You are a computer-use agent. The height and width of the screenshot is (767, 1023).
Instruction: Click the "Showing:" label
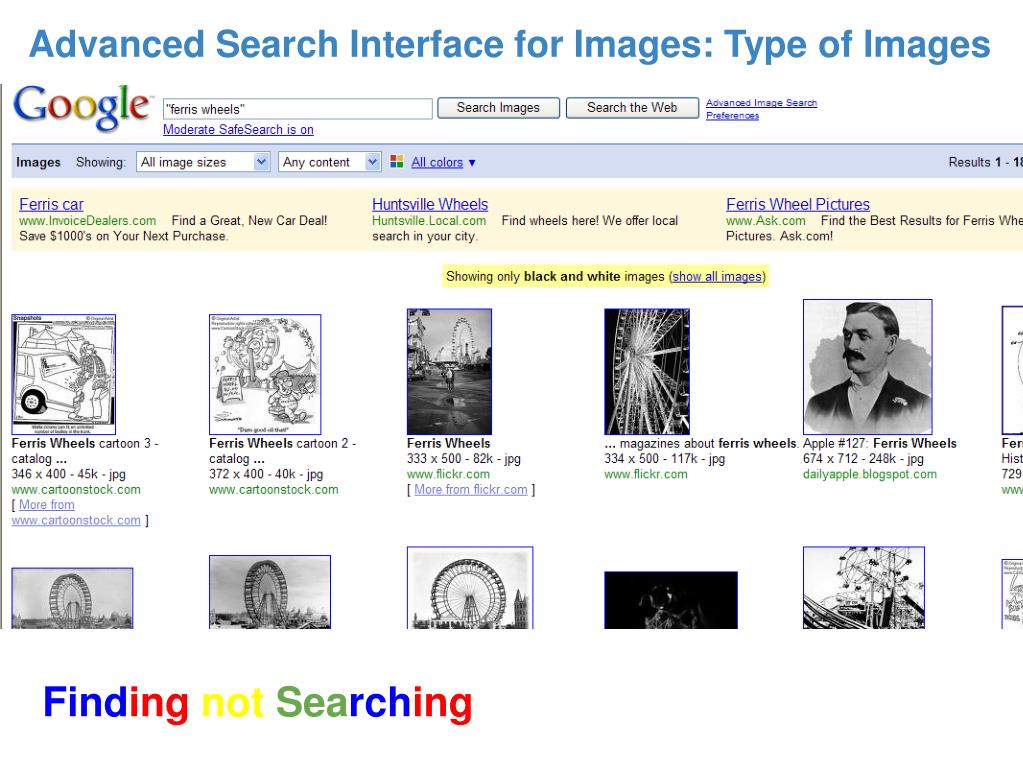point(100,162)
